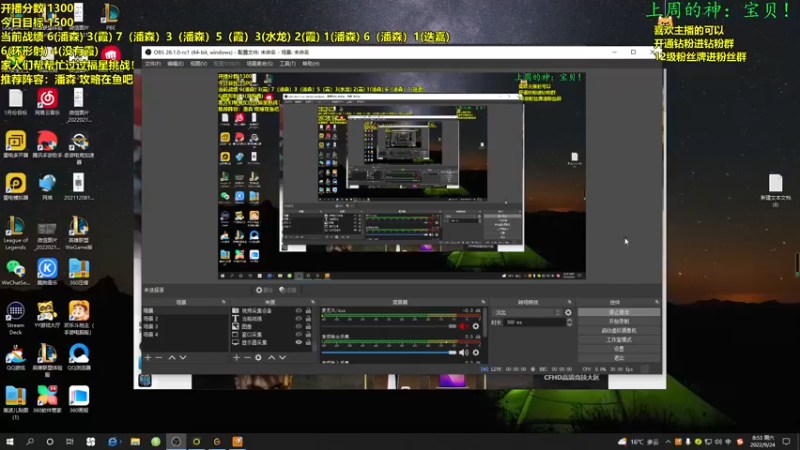The image size is (800, 450).
Task: Open File Explorer from the taskbar
Action: click(x=135, y=441)
